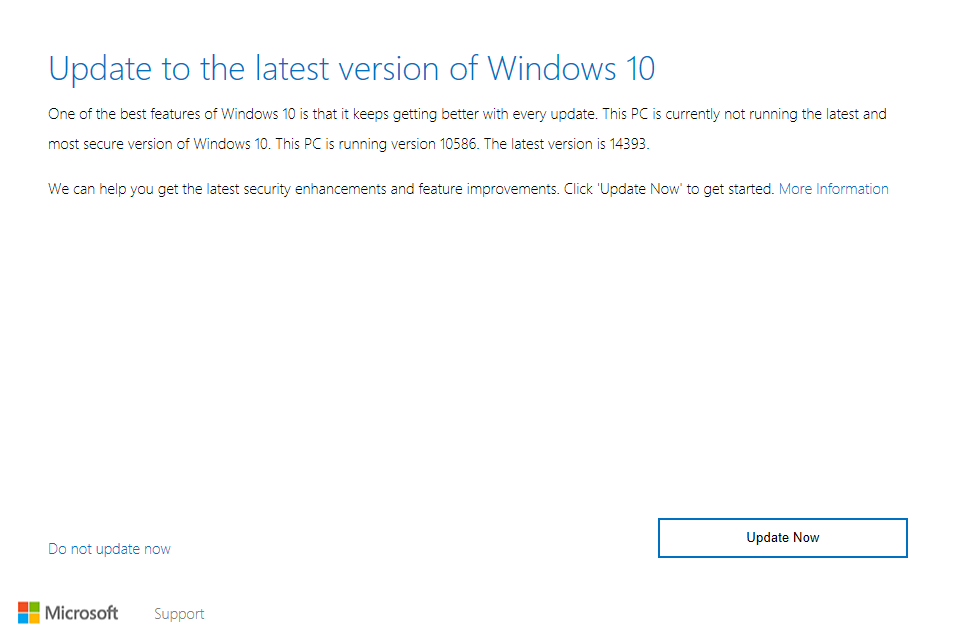Viewport: 956px width, 636px height.
Task: Click the Microsoft wordmark text
Action: pos(82,613)
